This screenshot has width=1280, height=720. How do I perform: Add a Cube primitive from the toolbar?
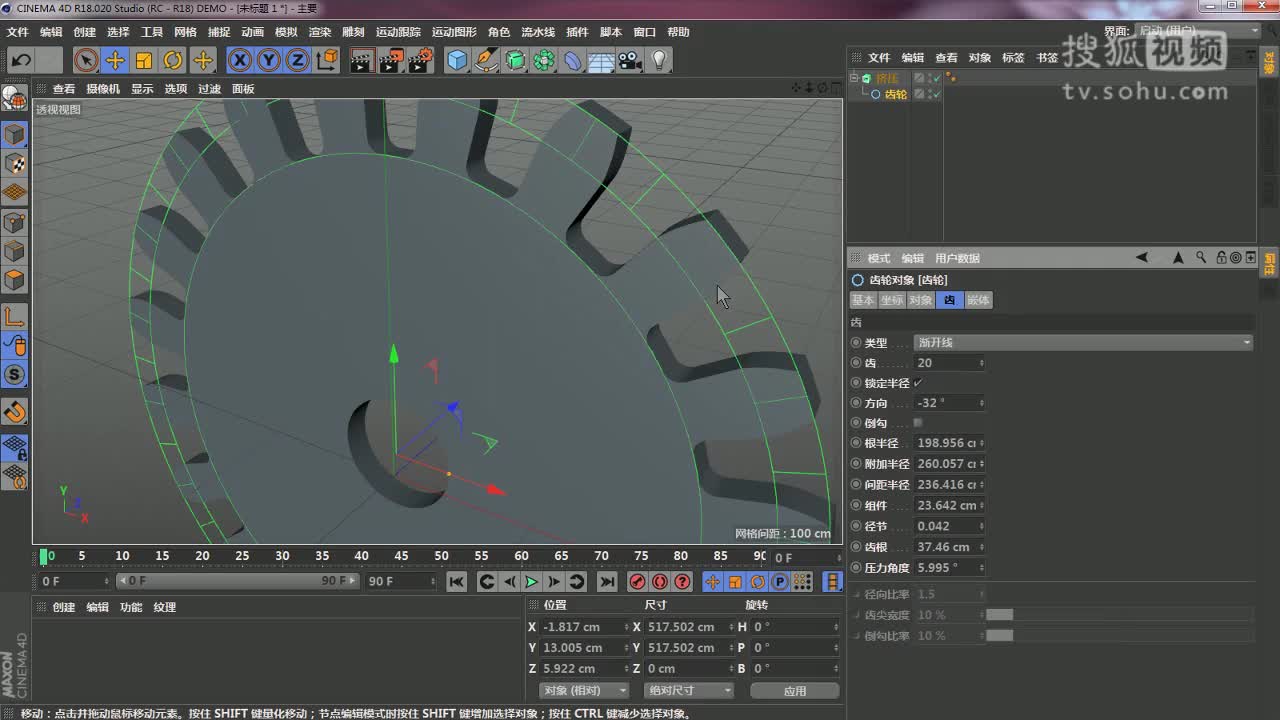tap(457, 60)
